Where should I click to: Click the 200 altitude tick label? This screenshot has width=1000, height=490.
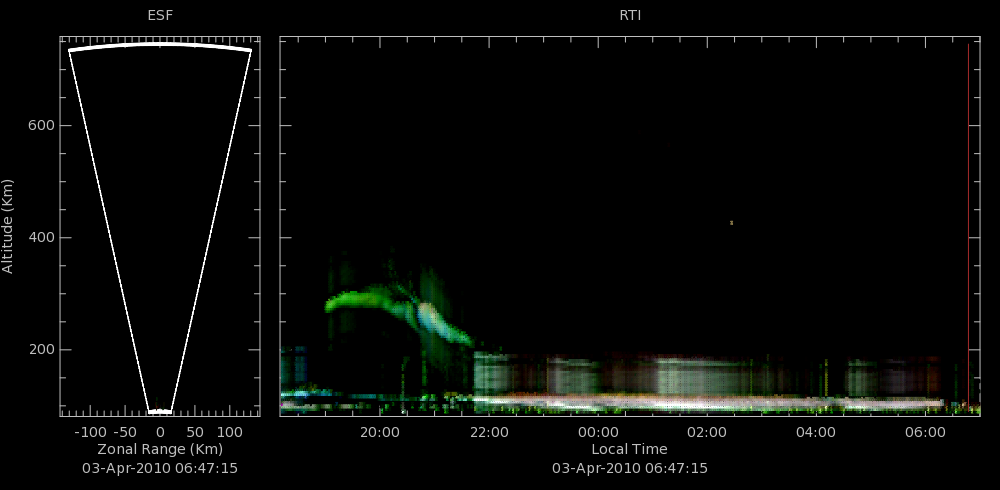[40, 350]
